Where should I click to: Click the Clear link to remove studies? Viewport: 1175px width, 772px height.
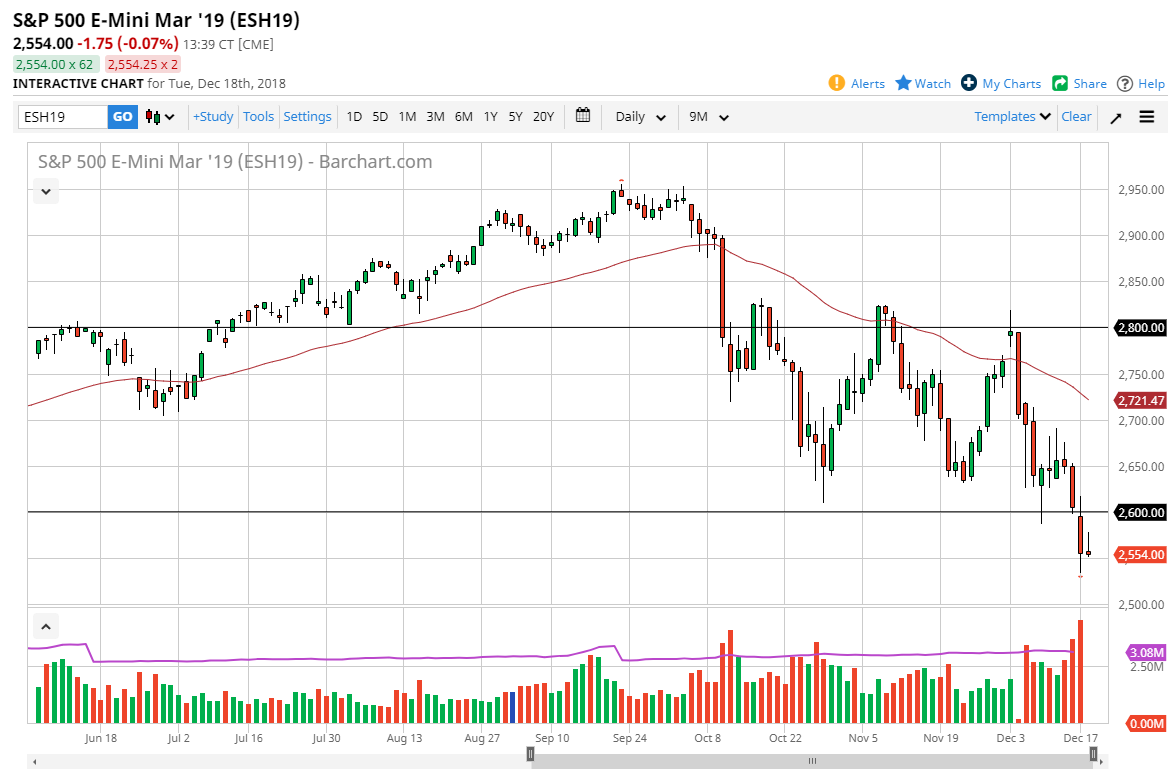point(1076,116)
